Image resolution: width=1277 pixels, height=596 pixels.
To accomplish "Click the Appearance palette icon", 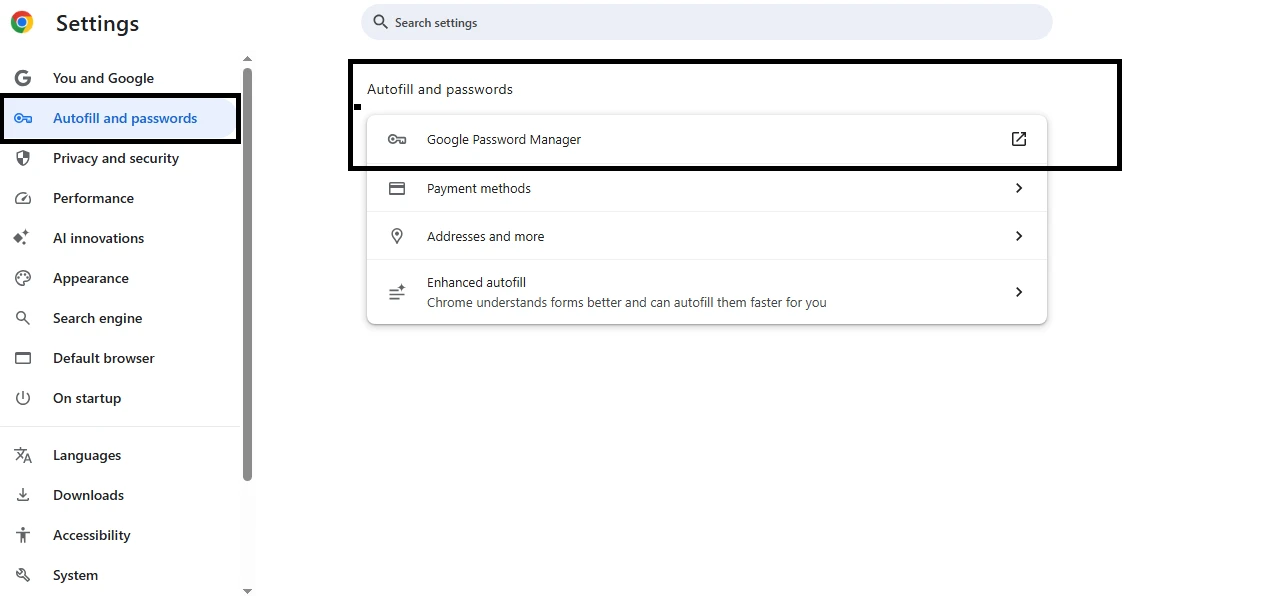I will [22, 278].
